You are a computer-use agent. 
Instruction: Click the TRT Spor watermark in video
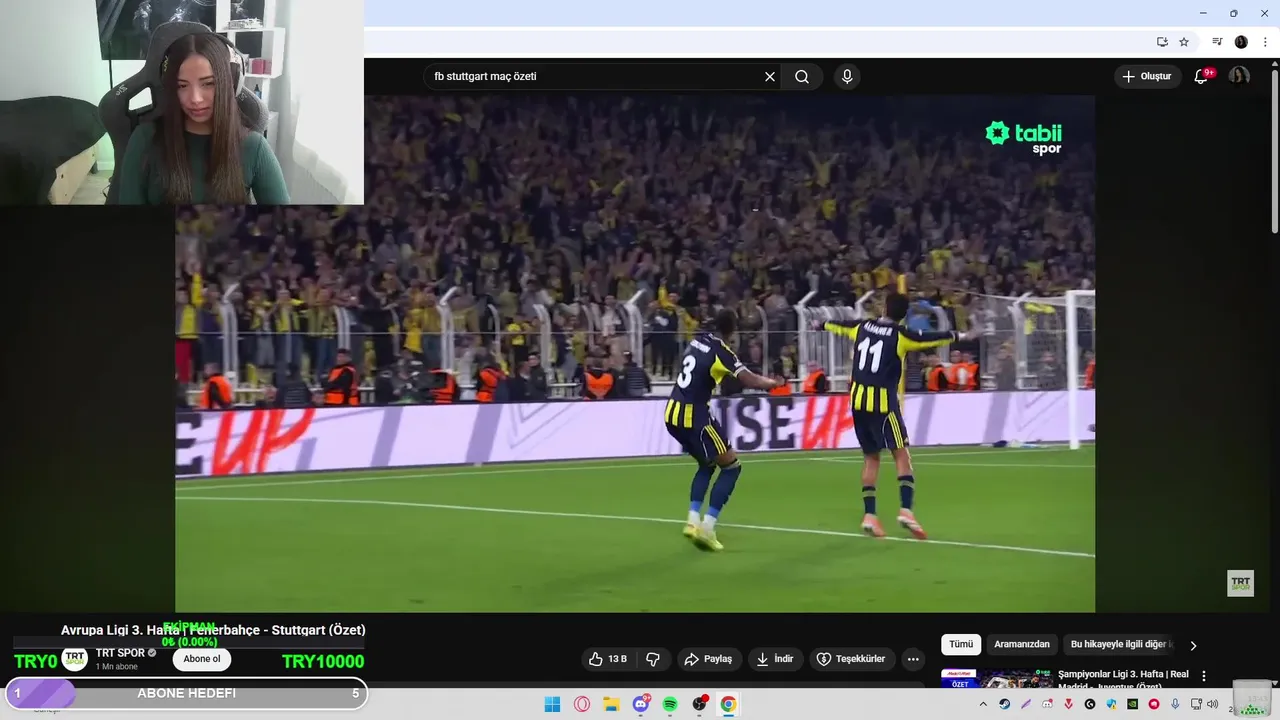pos(1240,583)
